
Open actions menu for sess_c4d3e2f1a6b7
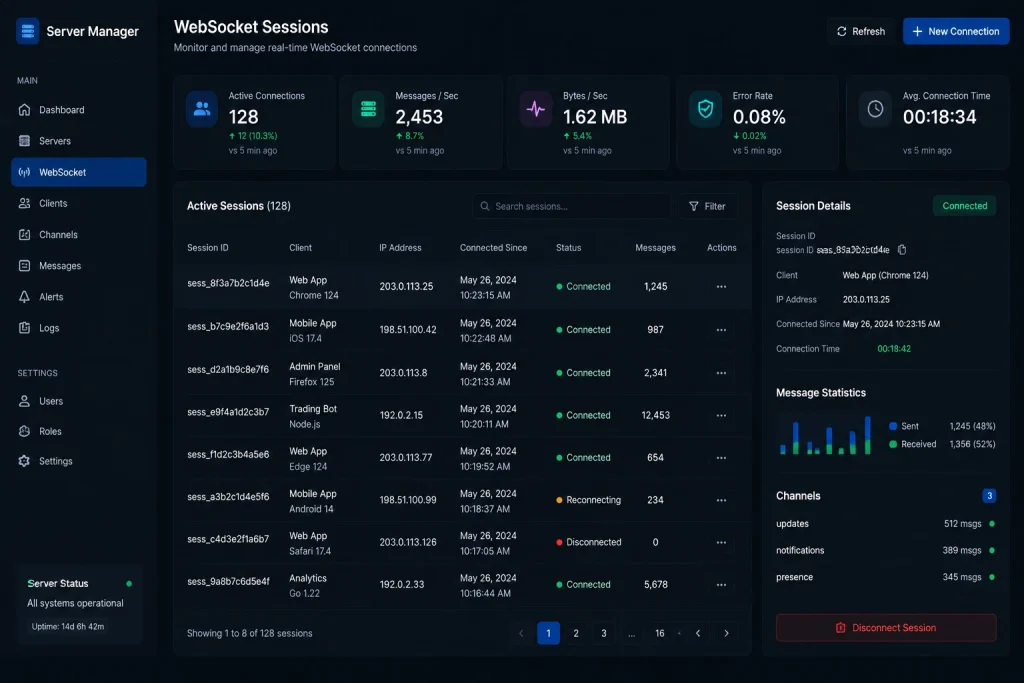point(721,543)
